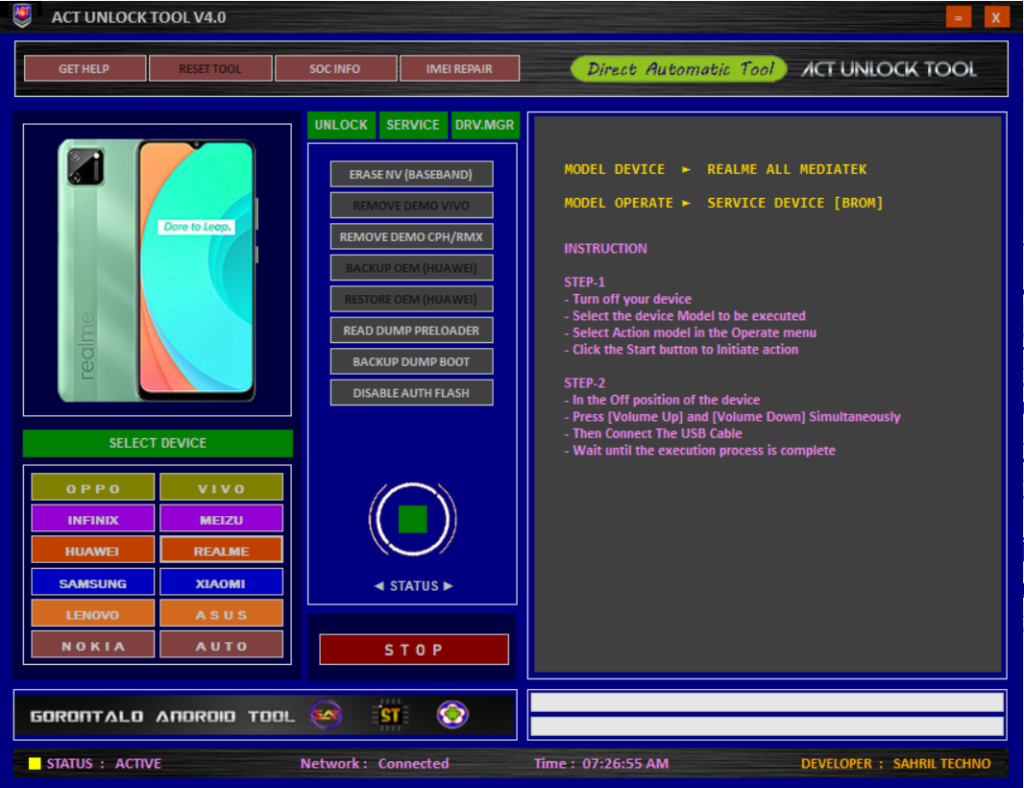The image size is (1024, 788).
Task: Click the 'ACTIVE' status text
Action: [138, 763]
